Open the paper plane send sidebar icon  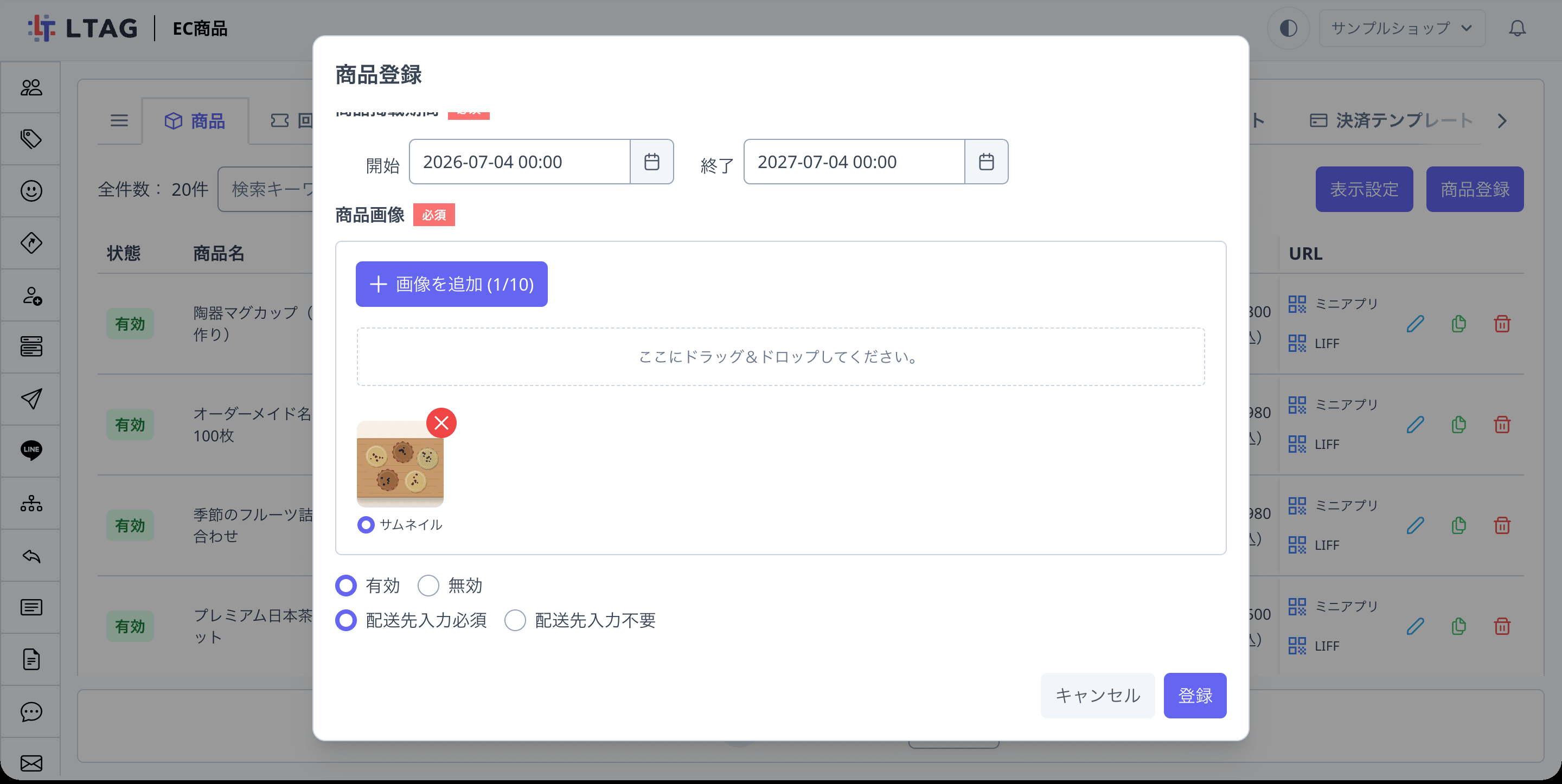[31, 399]
